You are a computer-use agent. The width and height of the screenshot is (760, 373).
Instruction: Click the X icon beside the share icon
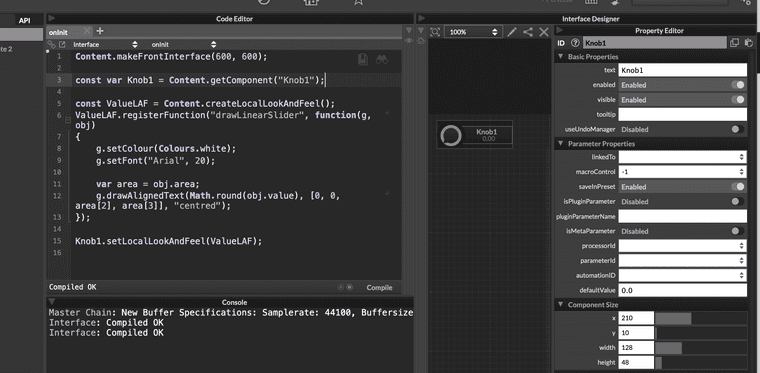[544, 32]
